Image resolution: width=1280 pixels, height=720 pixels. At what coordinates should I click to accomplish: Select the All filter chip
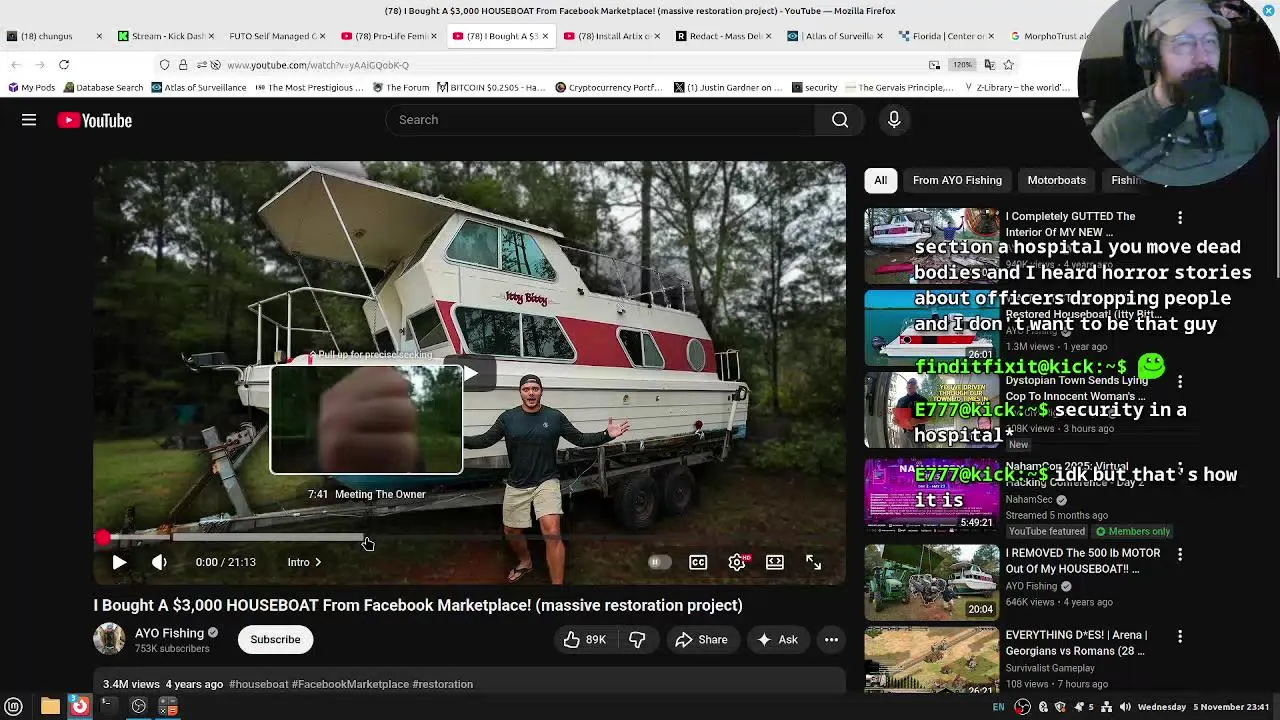(880, 180)
